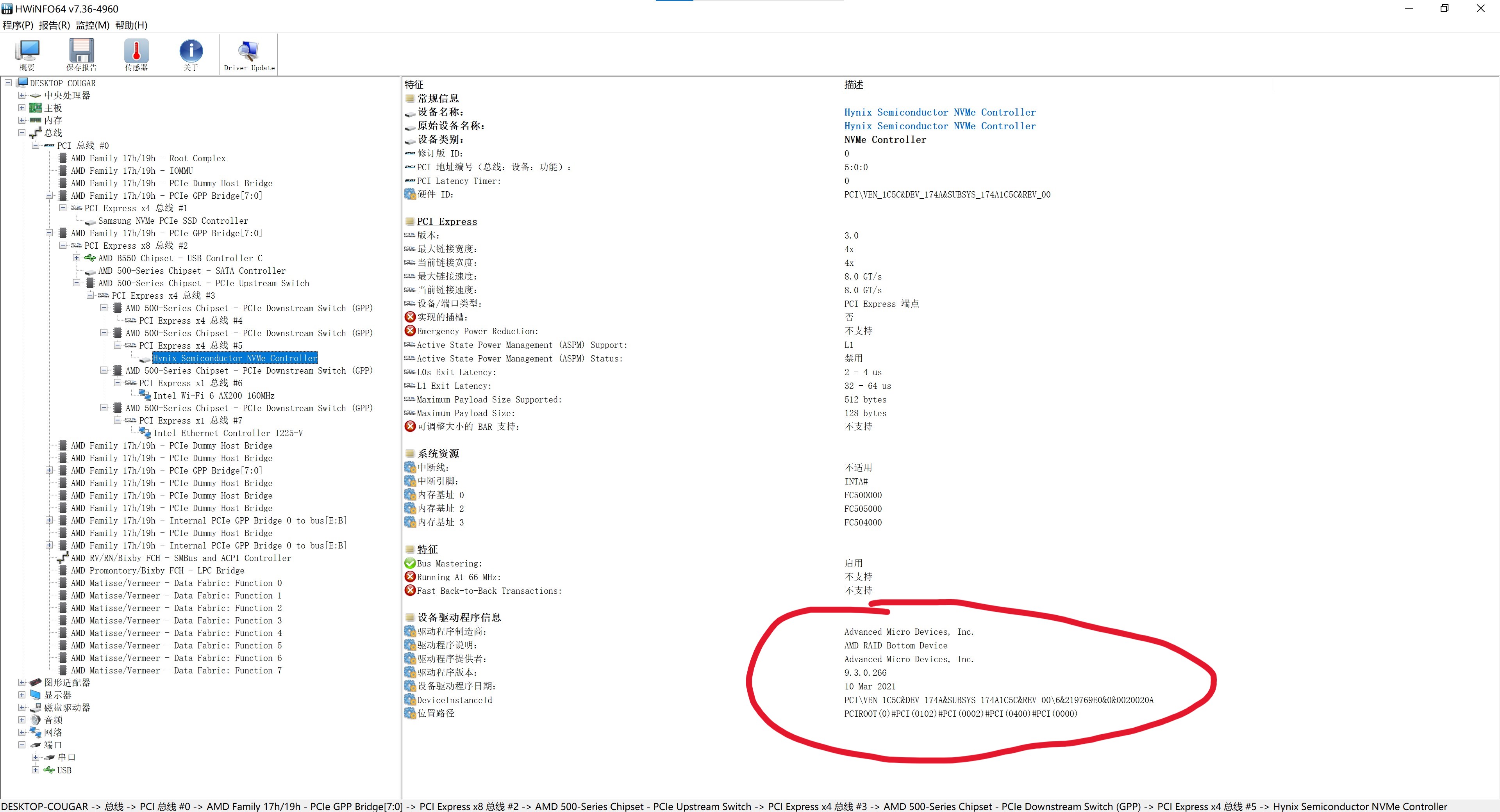Image resolution: width=1500 pixels, height=812 pixels.
Task: Open the 原始设备名称 Hynix controller link
Action: [x=939, y=126]
